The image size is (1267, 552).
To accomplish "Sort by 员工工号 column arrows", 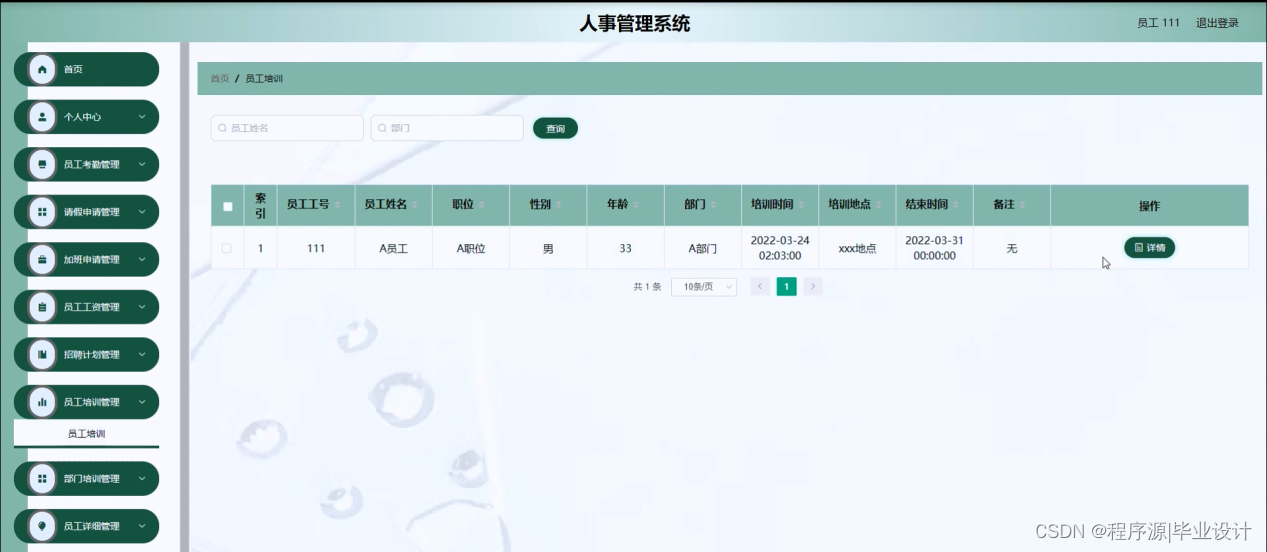I will [338, 205].
